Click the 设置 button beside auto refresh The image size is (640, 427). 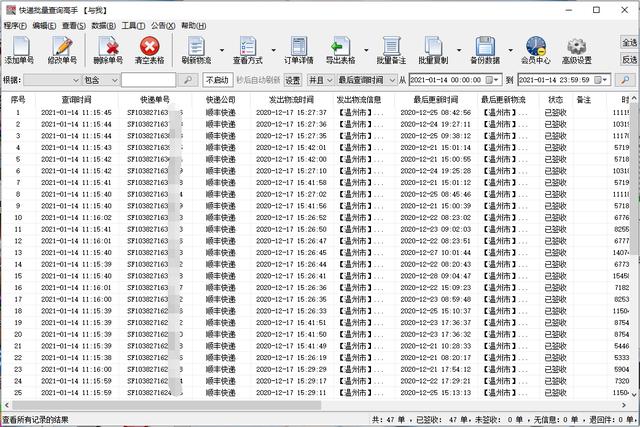292,80
